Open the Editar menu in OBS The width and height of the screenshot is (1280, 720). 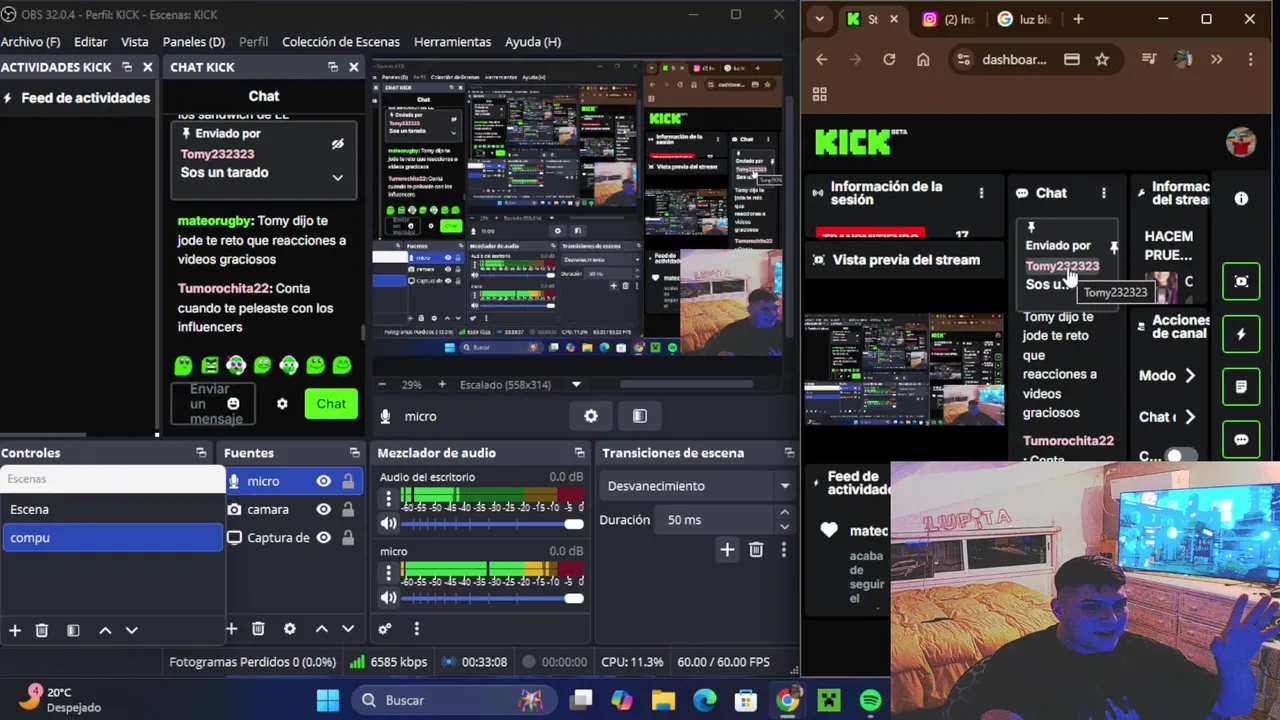(90, 42)
